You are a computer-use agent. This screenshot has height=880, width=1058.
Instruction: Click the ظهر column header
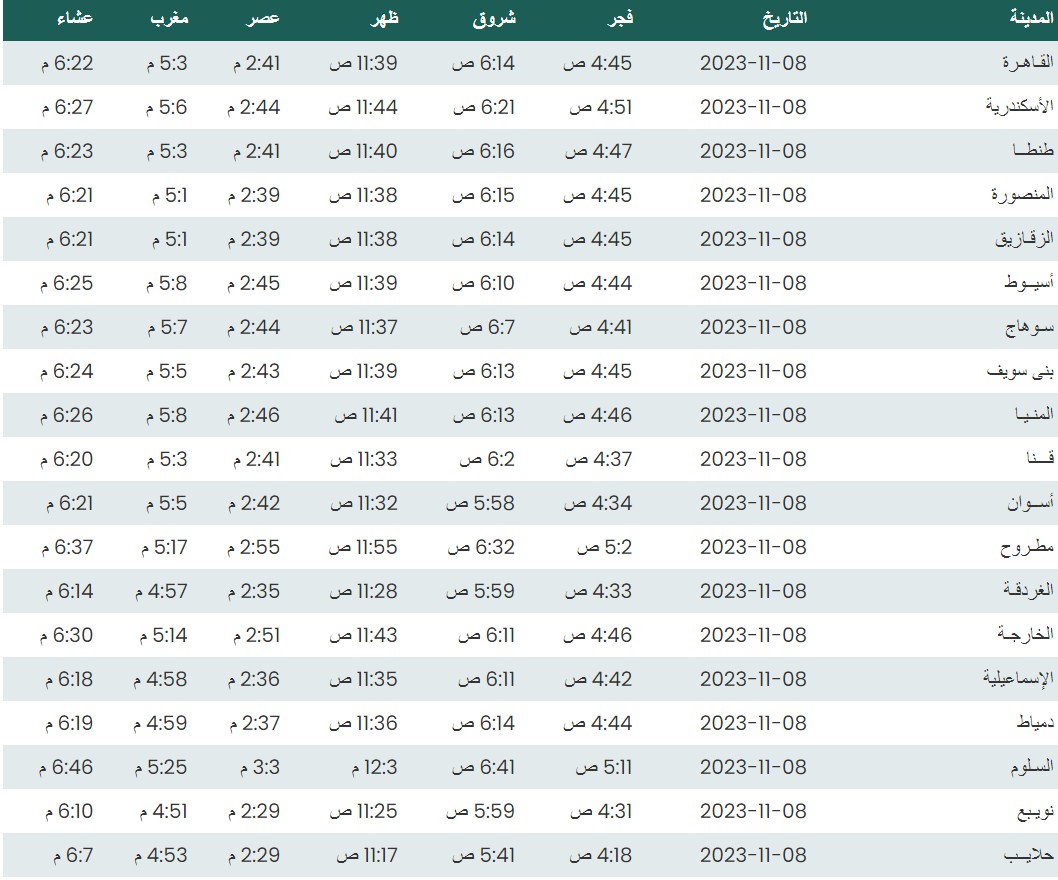pyautogui.click(x=381, y=18)
